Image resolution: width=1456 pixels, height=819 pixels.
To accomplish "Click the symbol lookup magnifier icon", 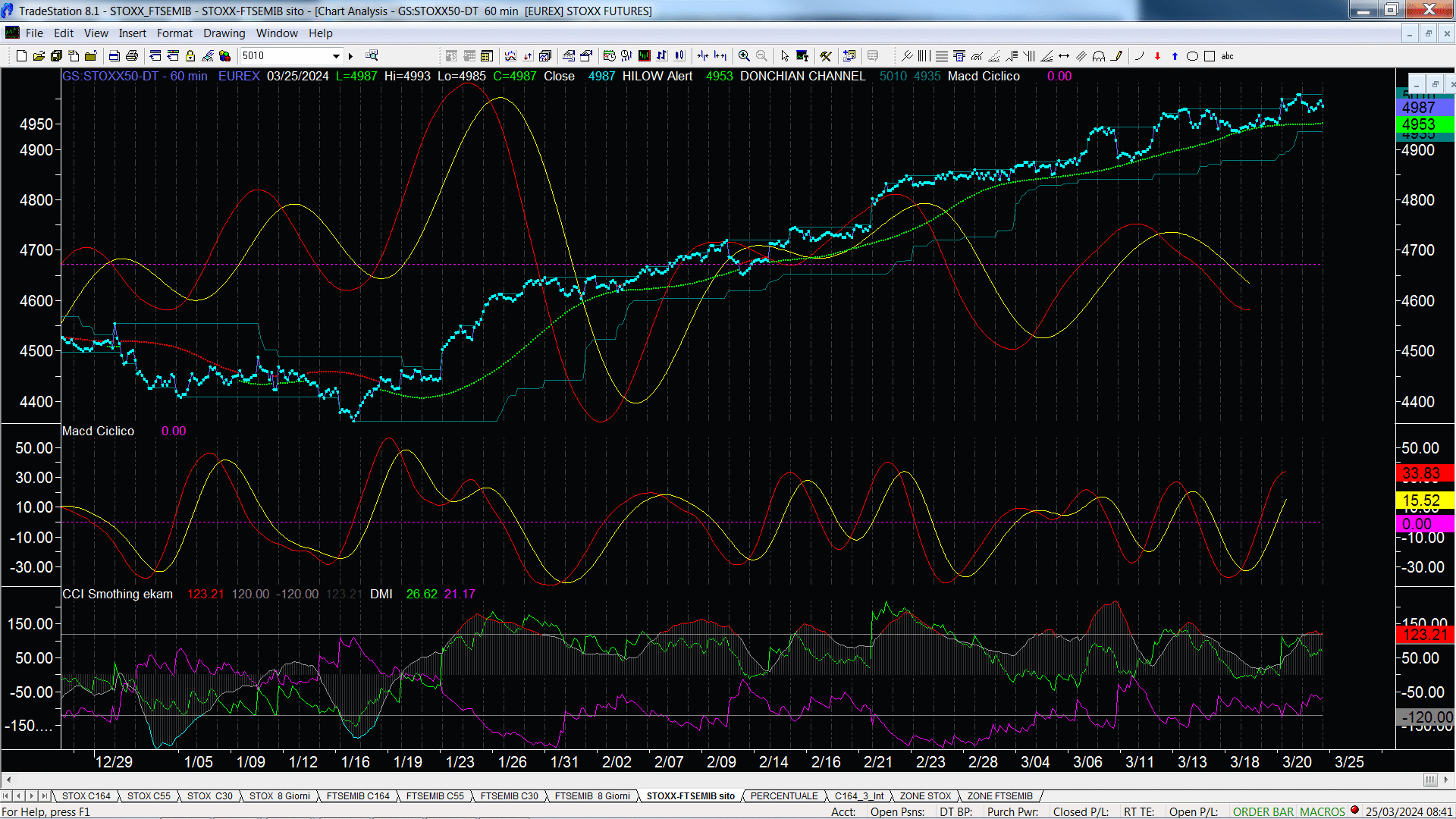I will point(372,56).
